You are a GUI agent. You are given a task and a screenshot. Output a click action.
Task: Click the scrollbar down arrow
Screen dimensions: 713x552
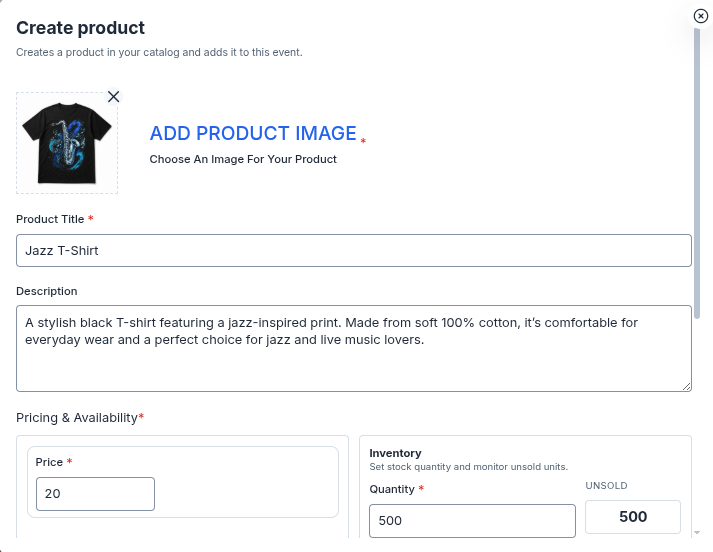697,532
